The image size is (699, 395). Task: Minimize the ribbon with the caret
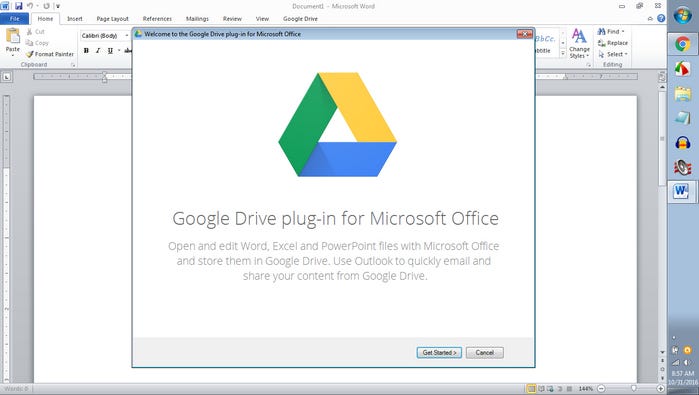point(650,19)
